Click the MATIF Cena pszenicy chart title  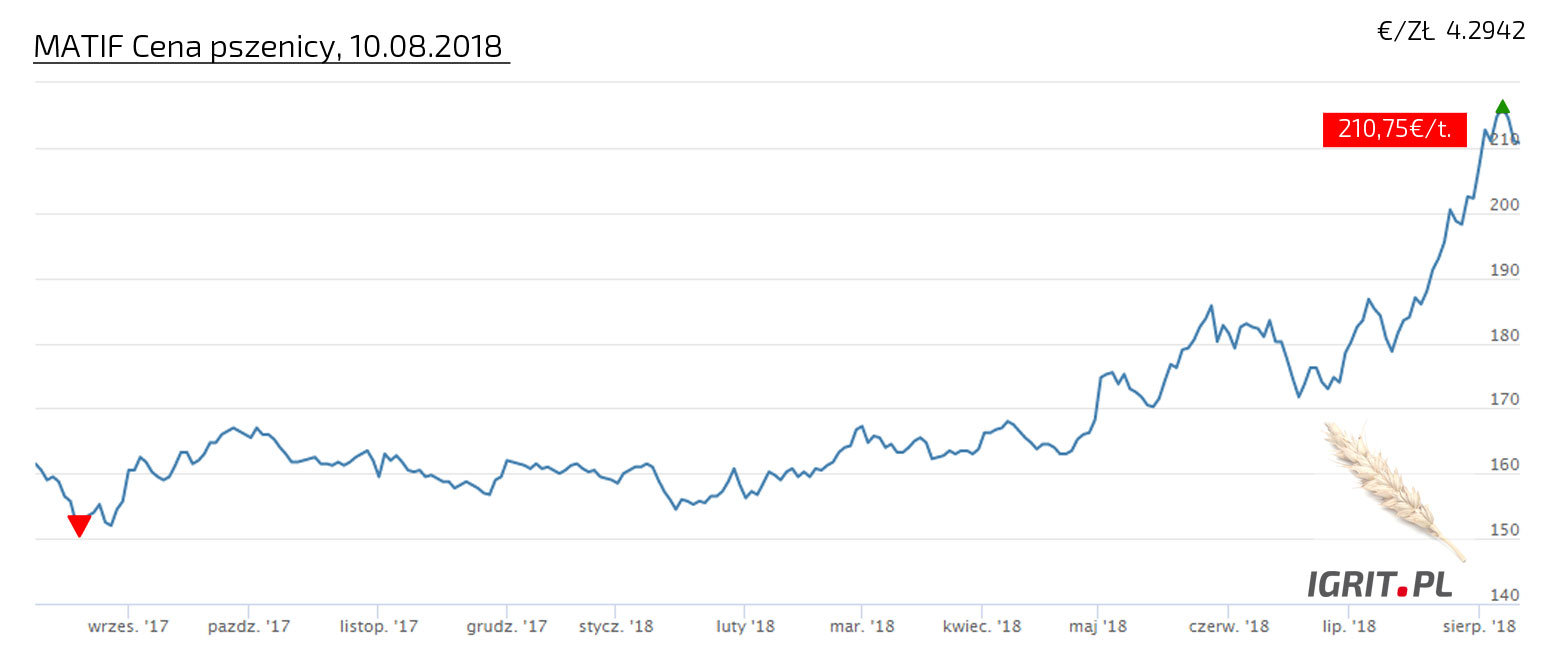coord(268,46)
